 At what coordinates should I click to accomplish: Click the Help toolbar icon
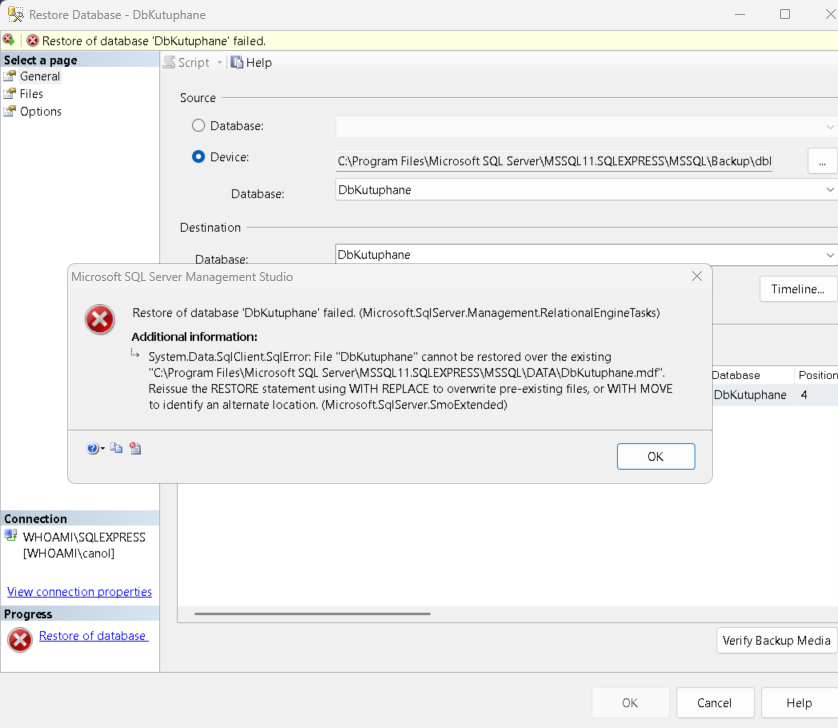pos(237,63)
